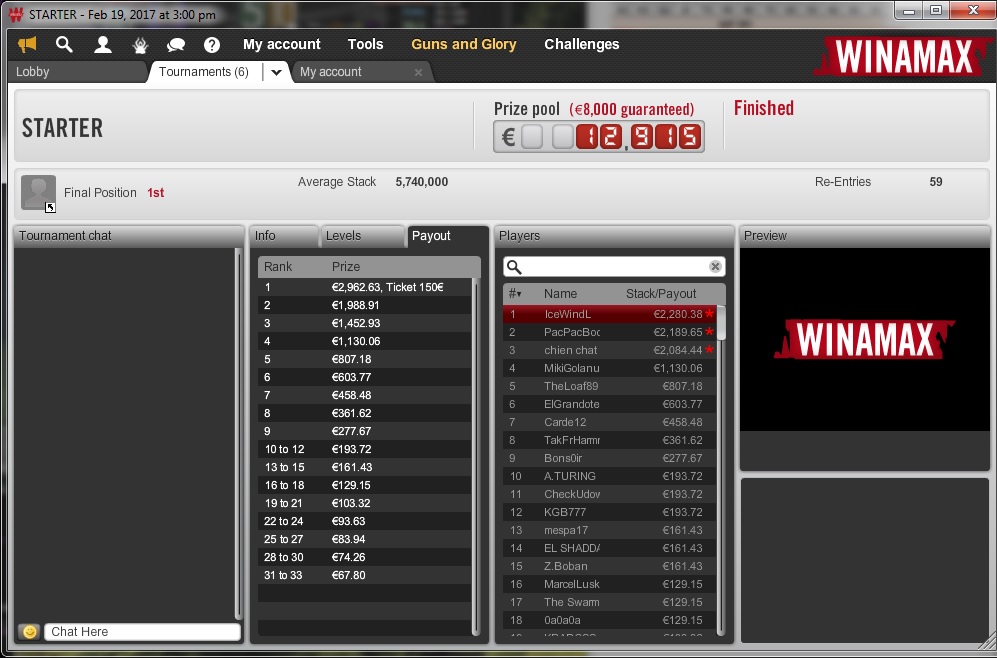This screenshot has height=658, width=997.
Task: Click rank 1 prize €2,962.63, Ticket 150€
Action: (x=387, y=287)
